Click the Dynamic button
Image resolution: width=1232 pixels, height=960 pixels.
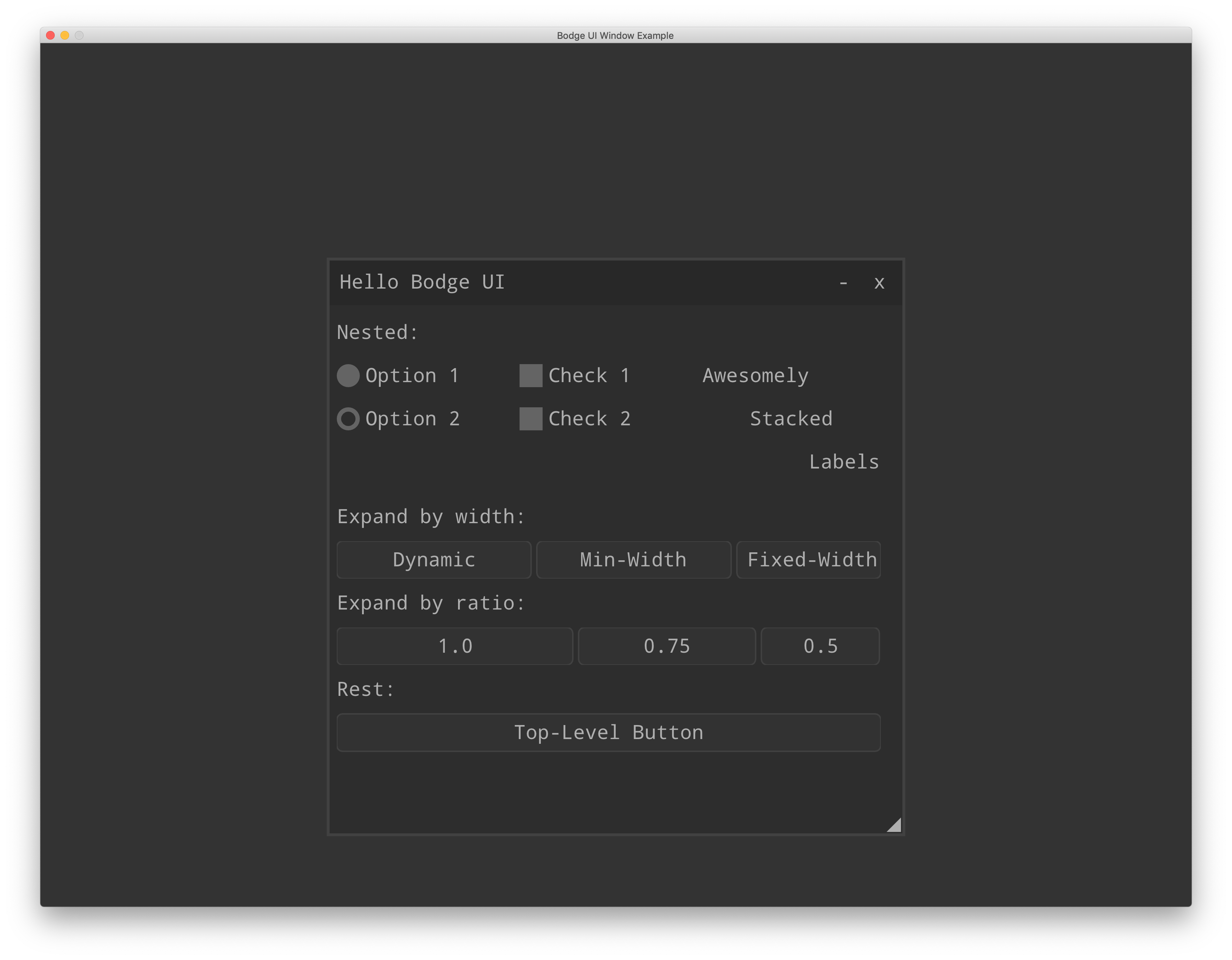click(434, 560)
